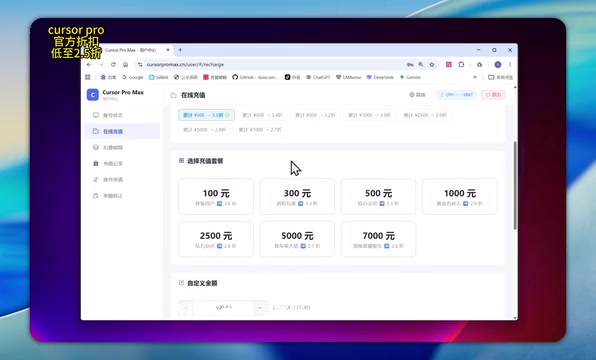
Task: Open the GitHub bookmark
Action: 255,77
